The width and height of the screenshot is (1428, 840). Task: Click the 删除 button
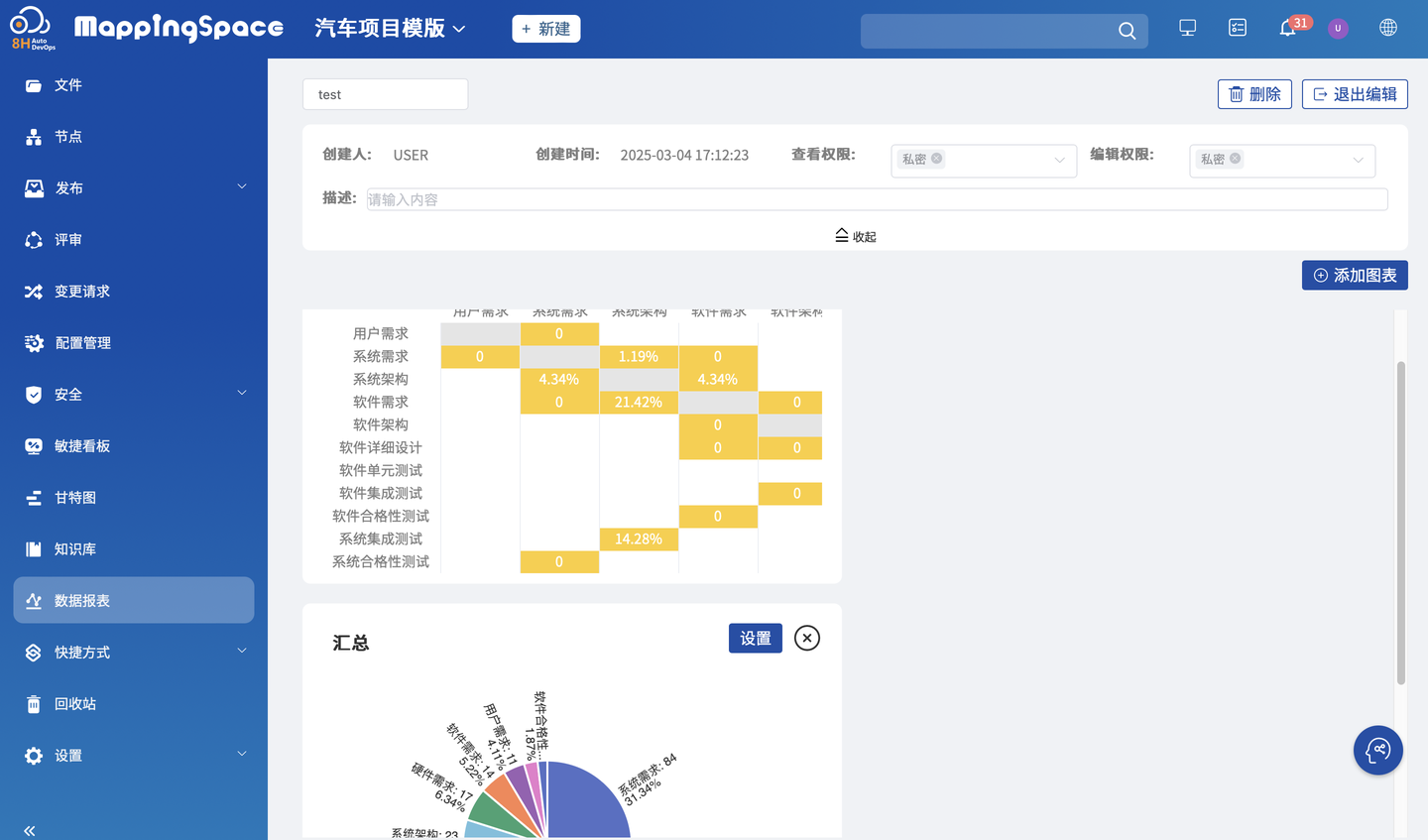[1254, 94]
